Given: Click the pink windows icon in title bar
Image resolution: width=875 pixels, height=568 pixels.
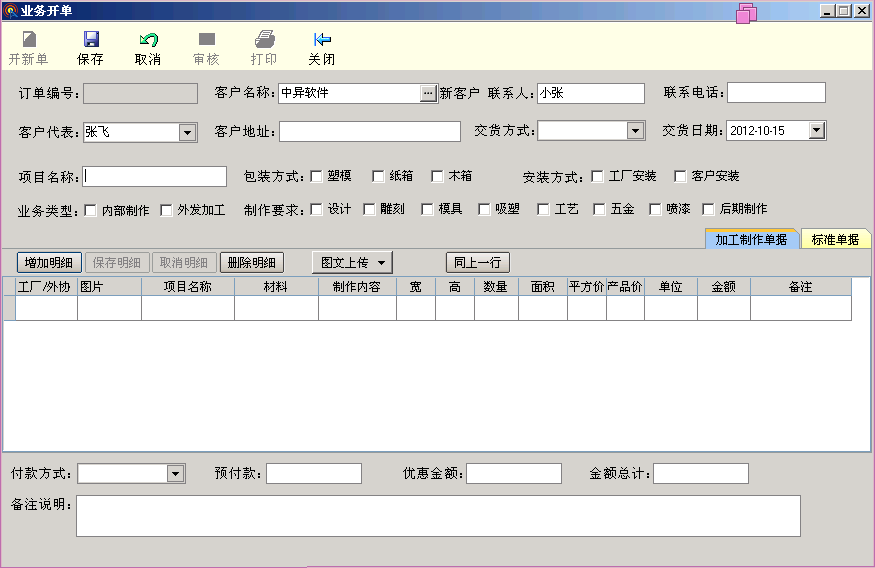Looking at the screenshot, I should [746, 13].
